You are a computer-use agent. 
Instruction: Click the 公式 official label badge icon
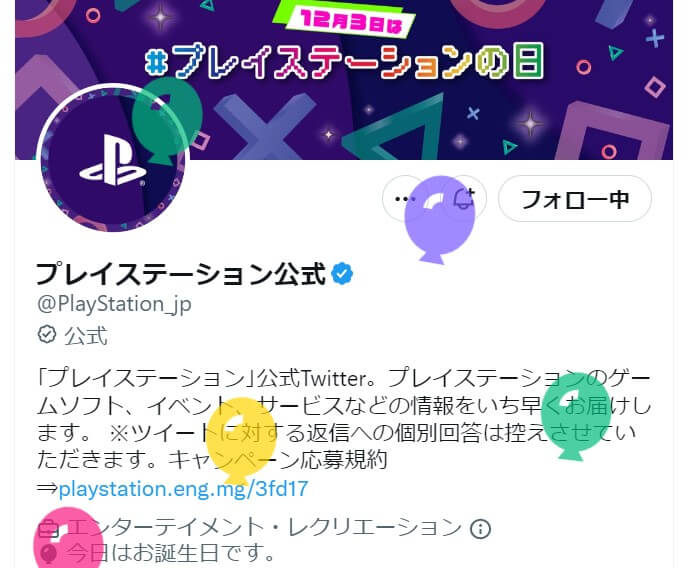tap(47, 335)
